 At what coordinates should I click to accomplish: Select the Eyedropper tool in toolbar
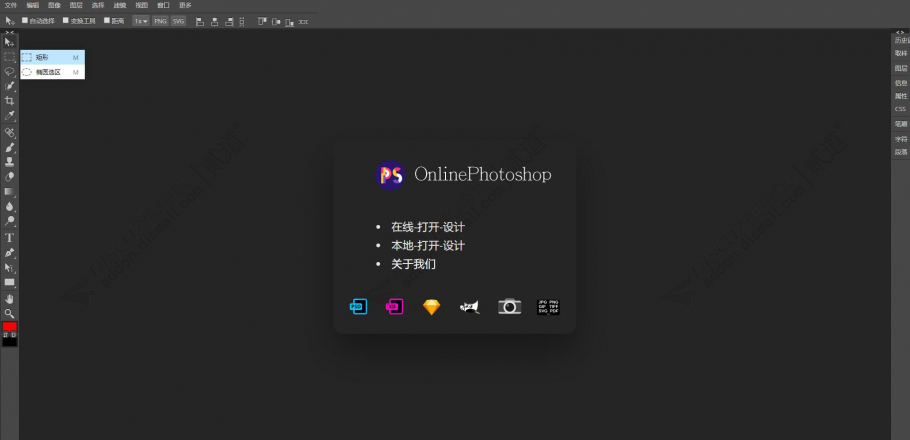click(x=10, y=116)
